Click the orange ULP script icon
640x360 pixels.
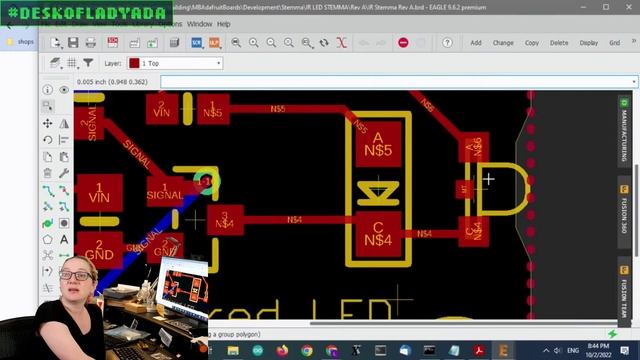[214, 42]
